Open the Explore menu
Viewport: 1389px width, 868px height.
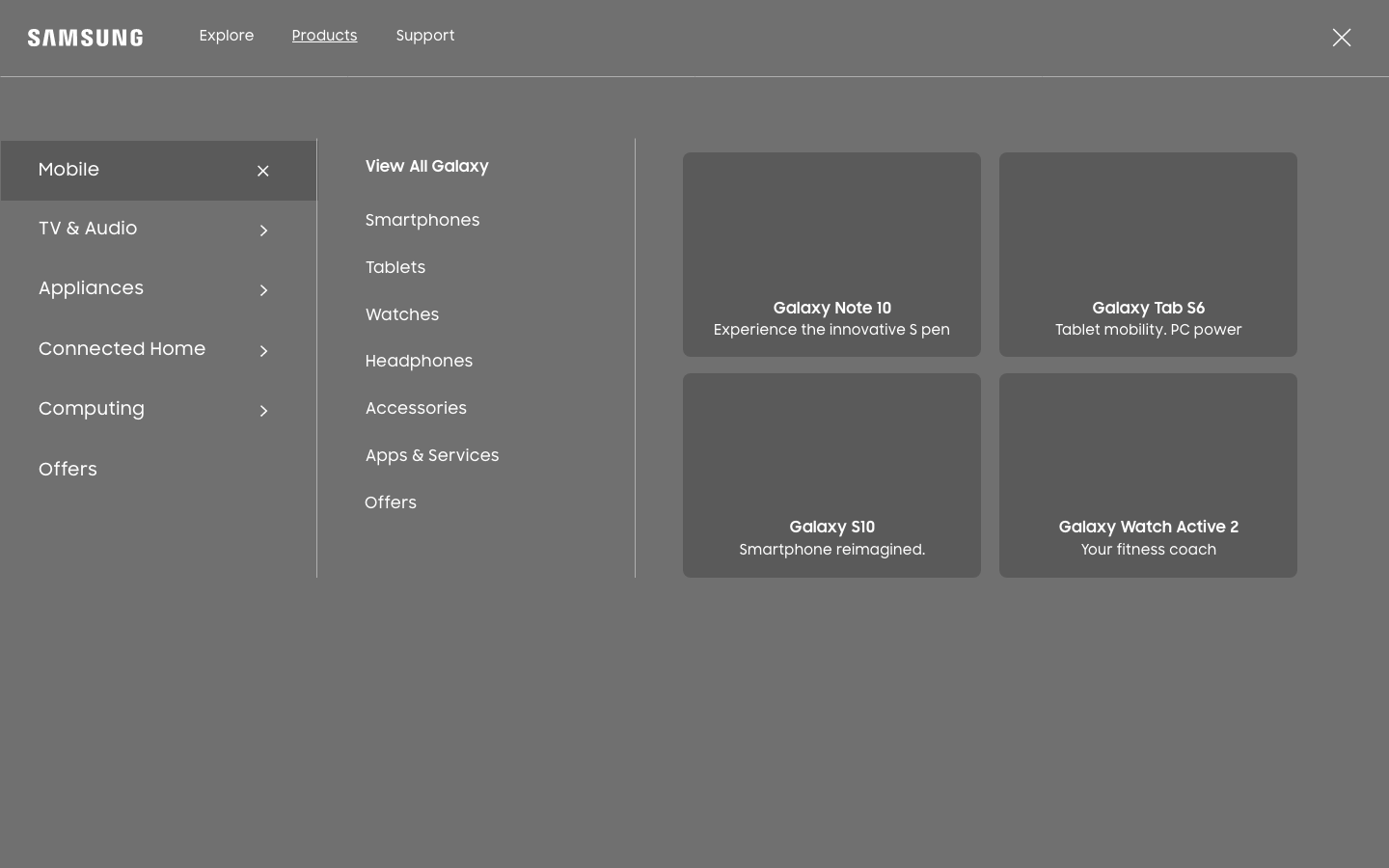[227, 36]
